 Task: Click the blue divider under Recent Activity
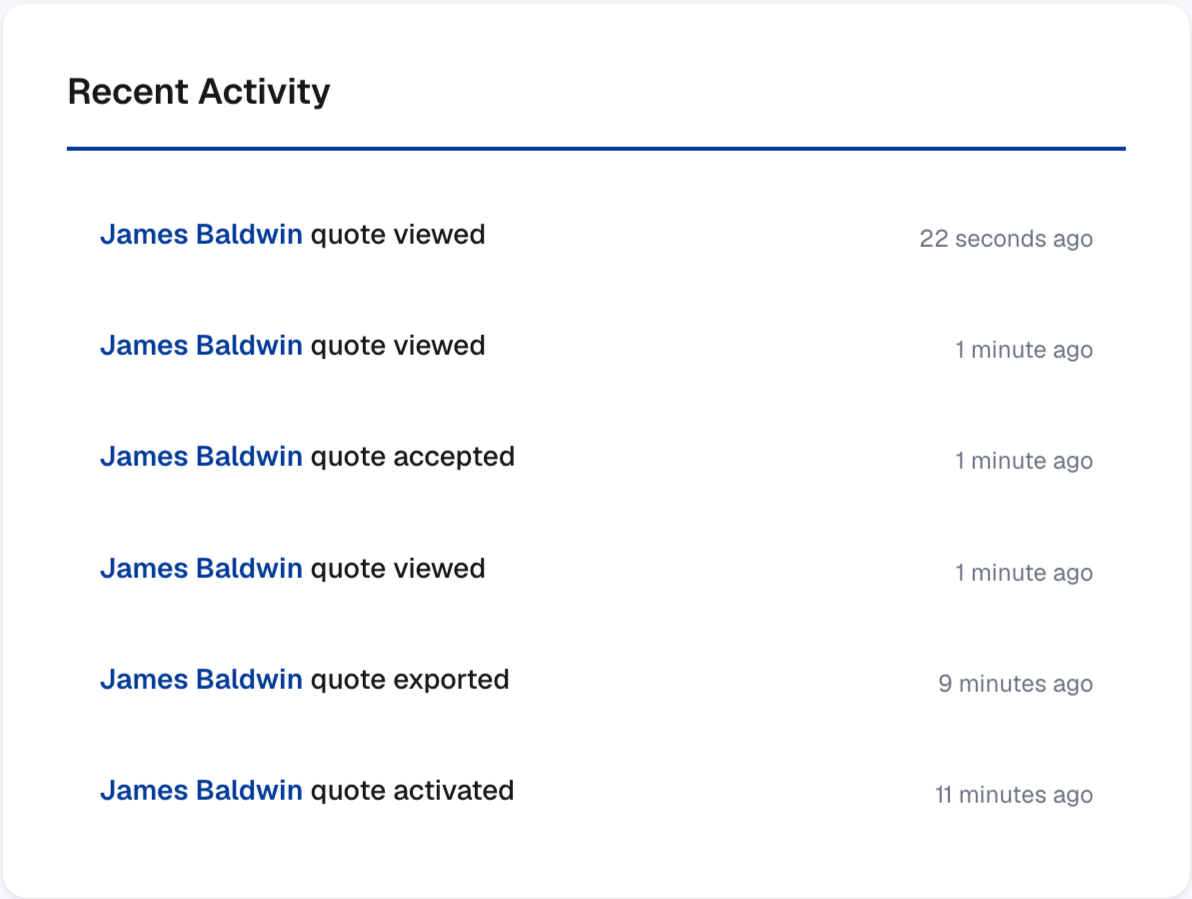pyautogui.click(x=596, y=149)
